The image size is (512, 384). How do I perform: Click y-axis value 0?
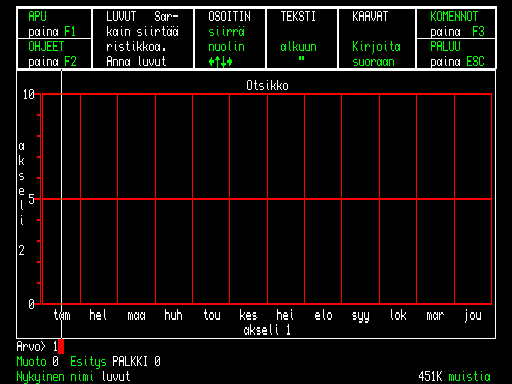pos(31,304)
